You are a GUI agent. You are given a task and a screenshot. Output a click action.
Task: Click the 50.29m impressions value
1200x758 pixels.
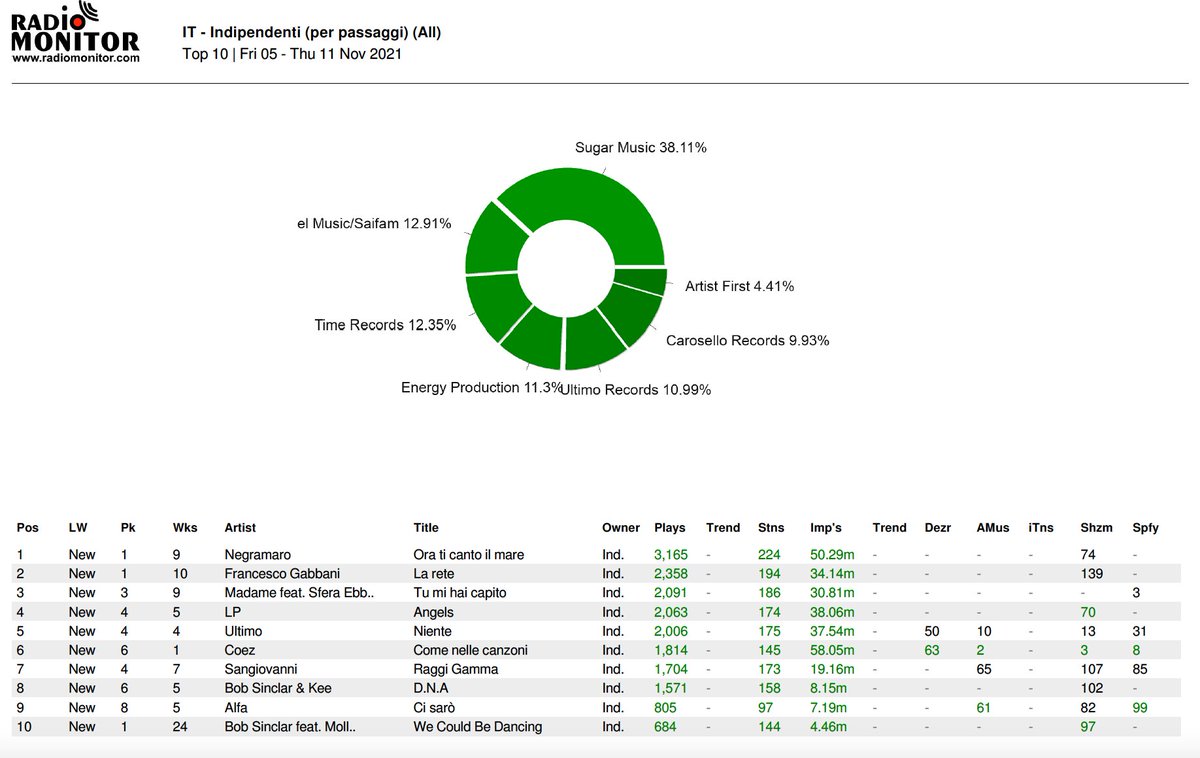[832, 554]
